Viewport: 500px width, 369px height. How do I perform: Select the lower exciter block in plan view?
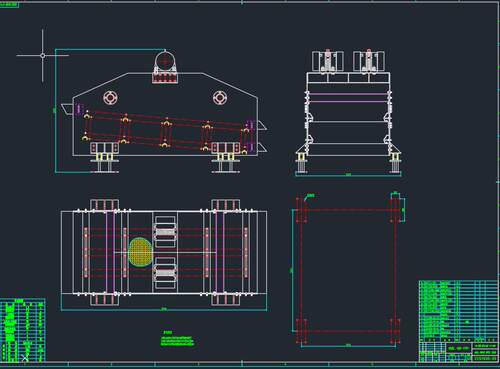165,273
